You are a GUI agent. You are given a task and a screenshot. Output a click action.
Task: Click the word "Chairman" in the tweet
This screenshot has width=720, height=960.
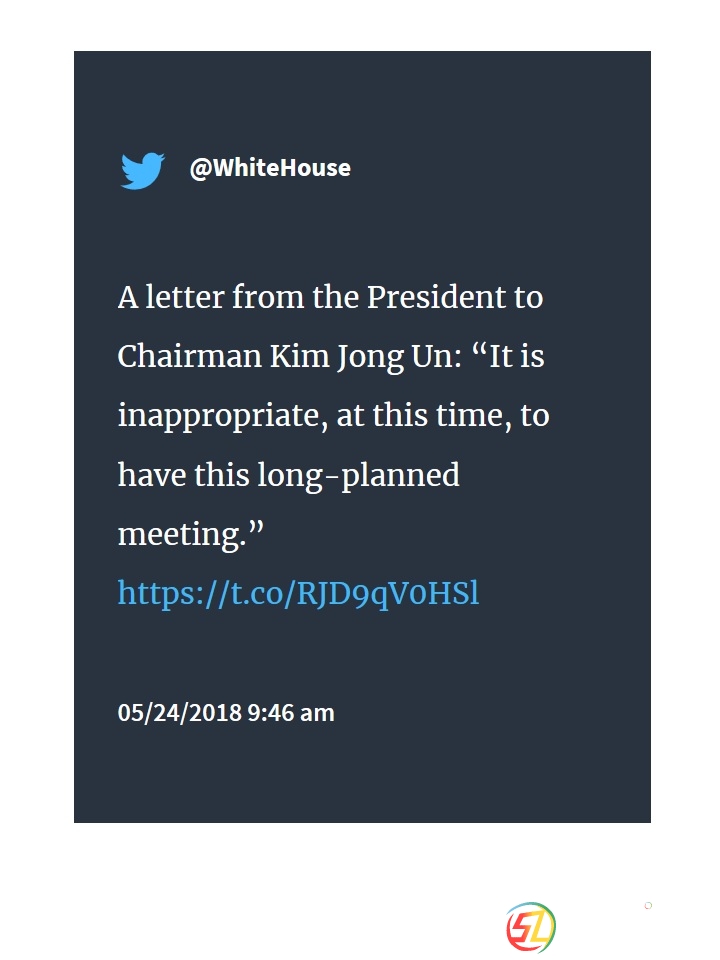click(x=189, y=356)
